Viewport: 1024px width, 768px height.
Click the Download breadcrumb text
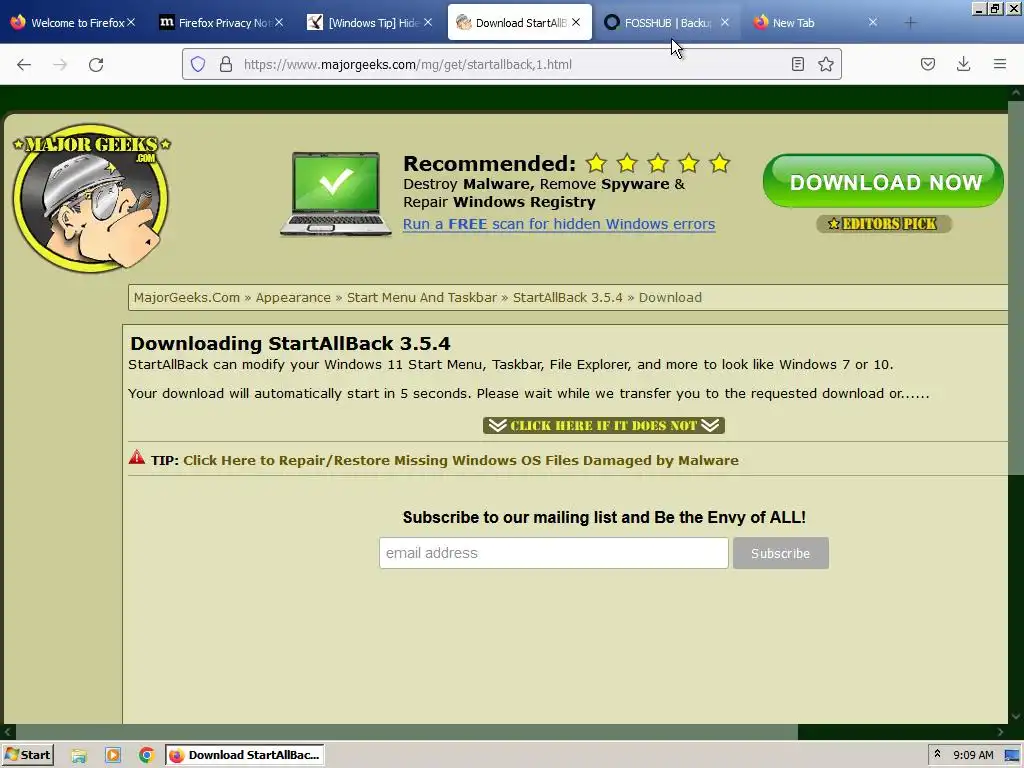[670, 298]
